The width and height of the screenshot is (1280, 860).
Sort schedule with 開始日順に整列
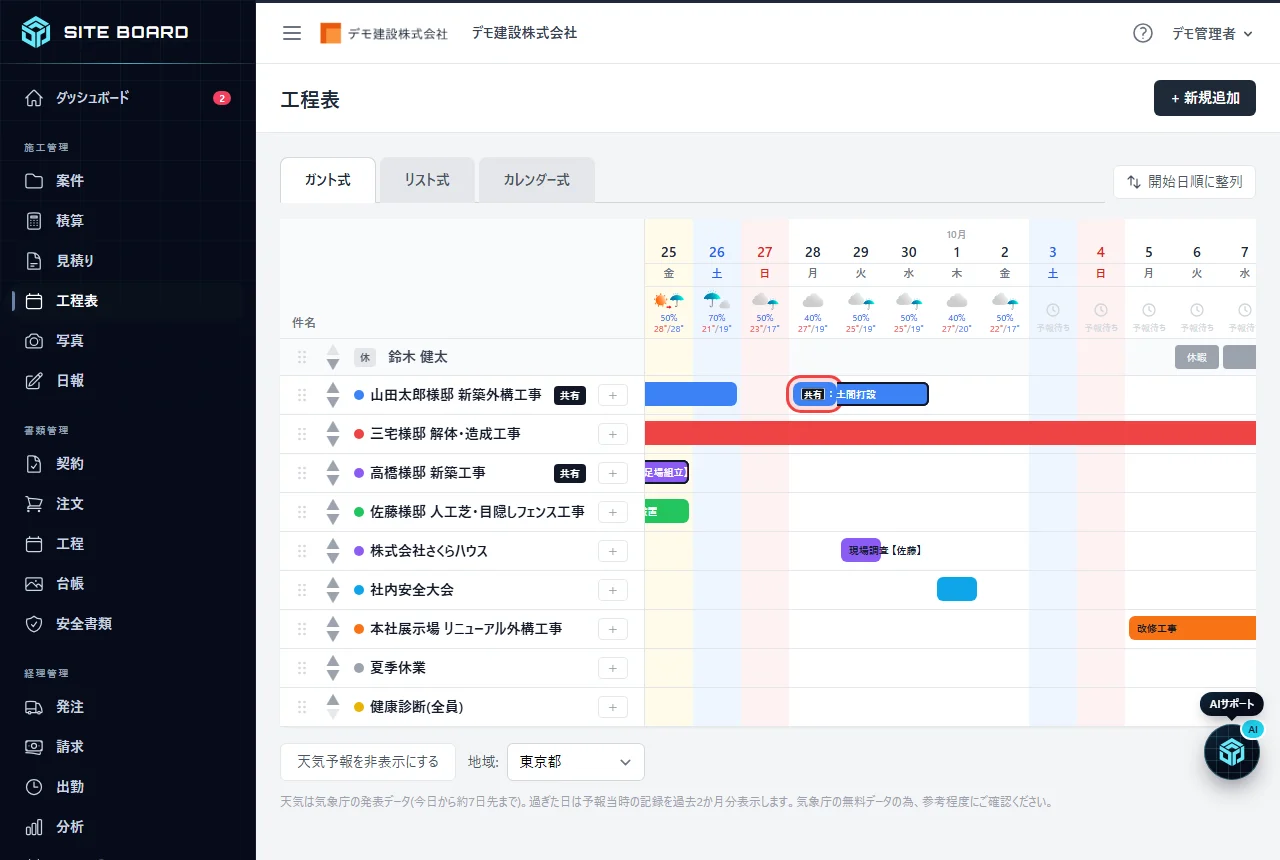1184,182
